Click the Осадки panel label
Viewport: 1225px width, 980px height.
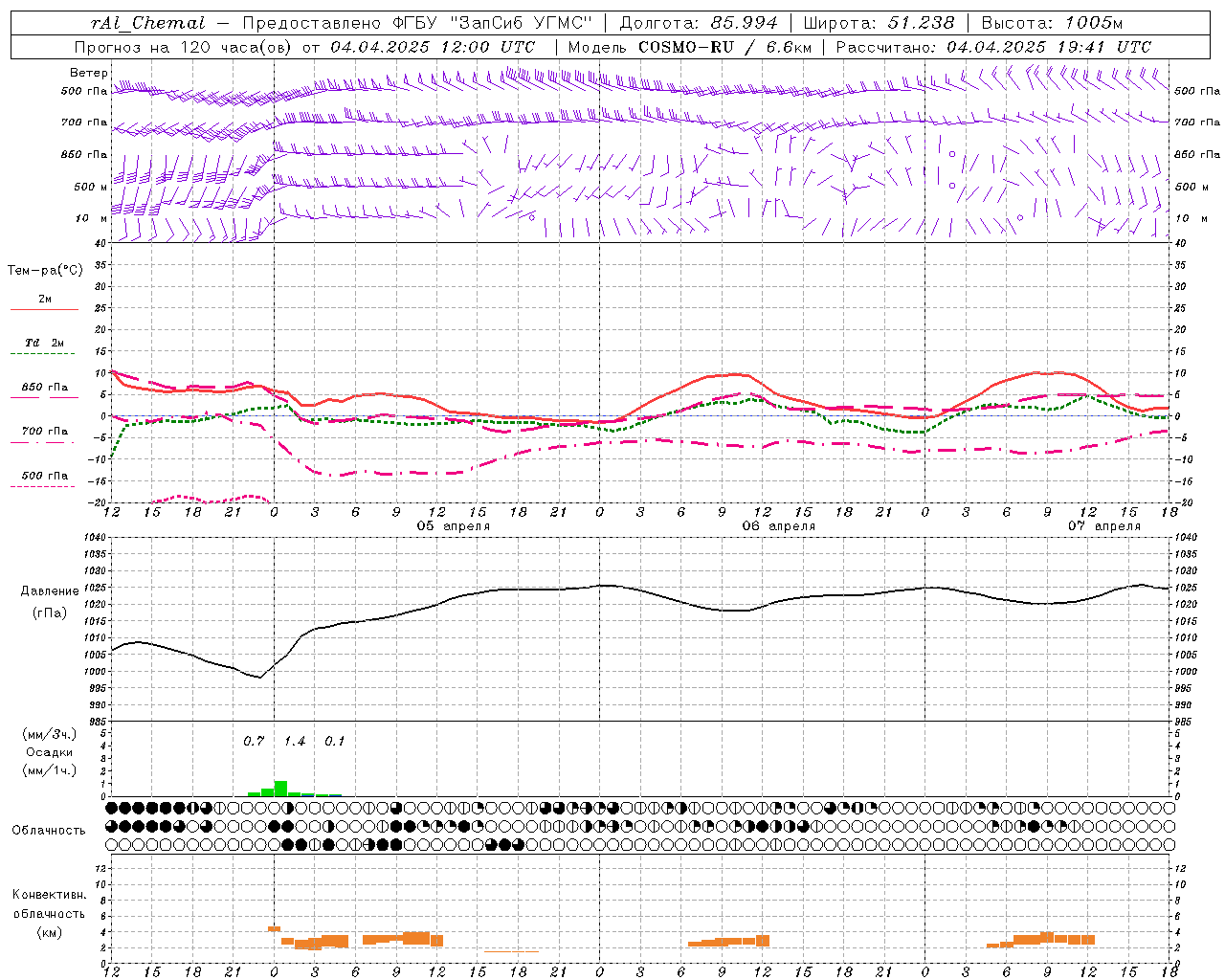click(49, 752)
